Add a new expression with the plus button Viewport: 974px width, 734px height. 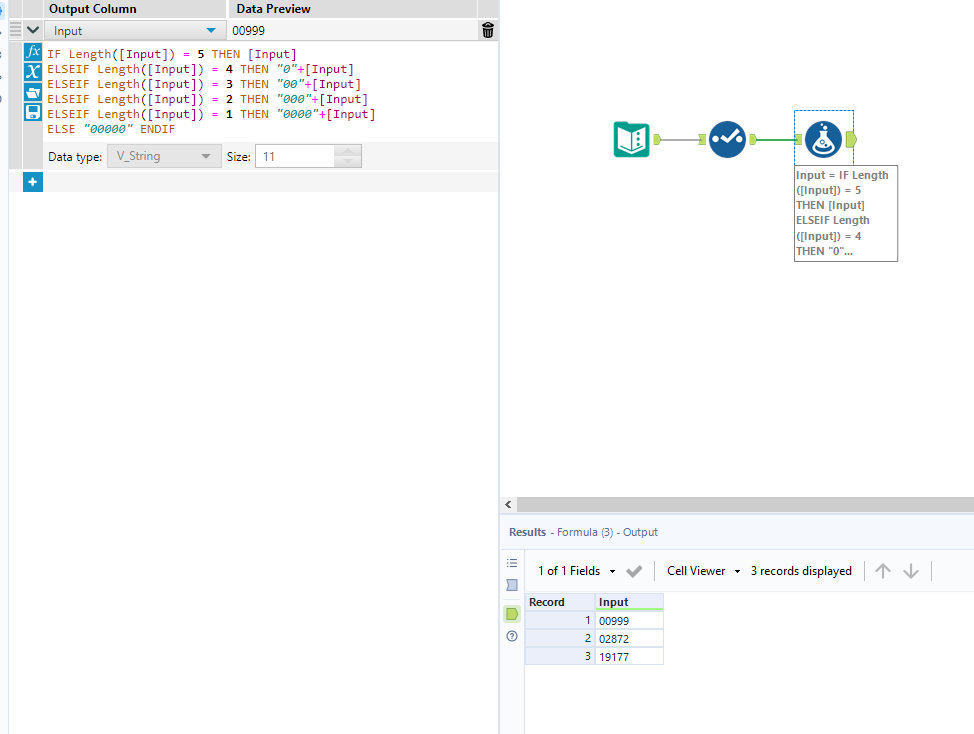pos(33,181)
